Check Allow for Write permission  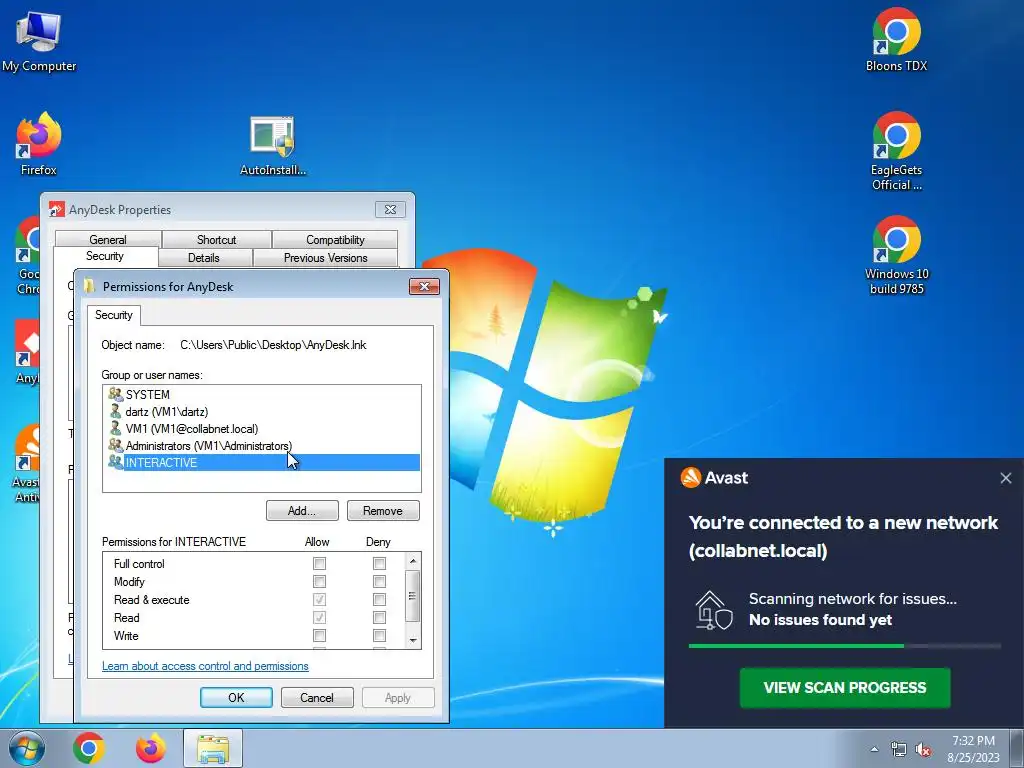319,635
